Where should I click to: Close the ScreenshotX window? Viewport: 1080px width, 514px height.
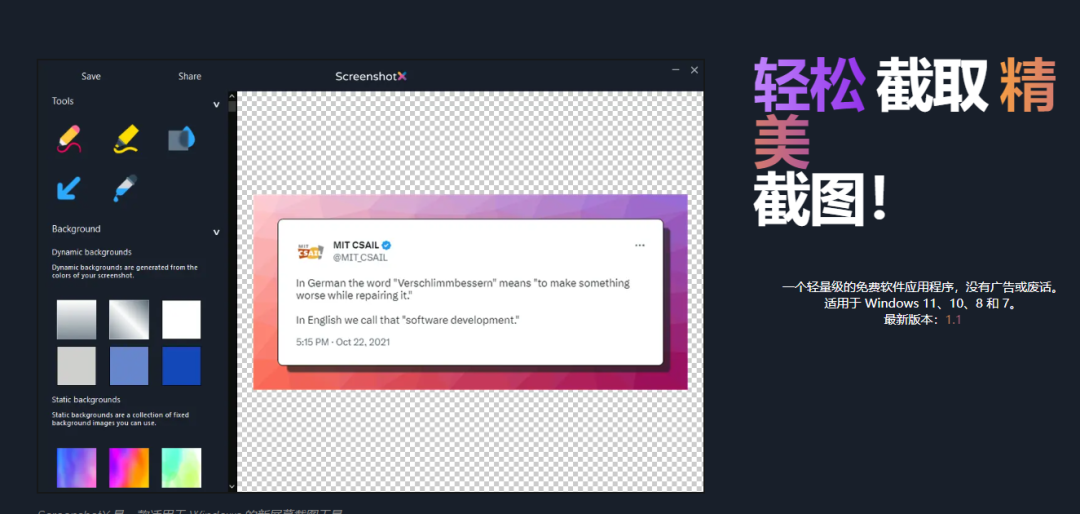tap(694, 70)
